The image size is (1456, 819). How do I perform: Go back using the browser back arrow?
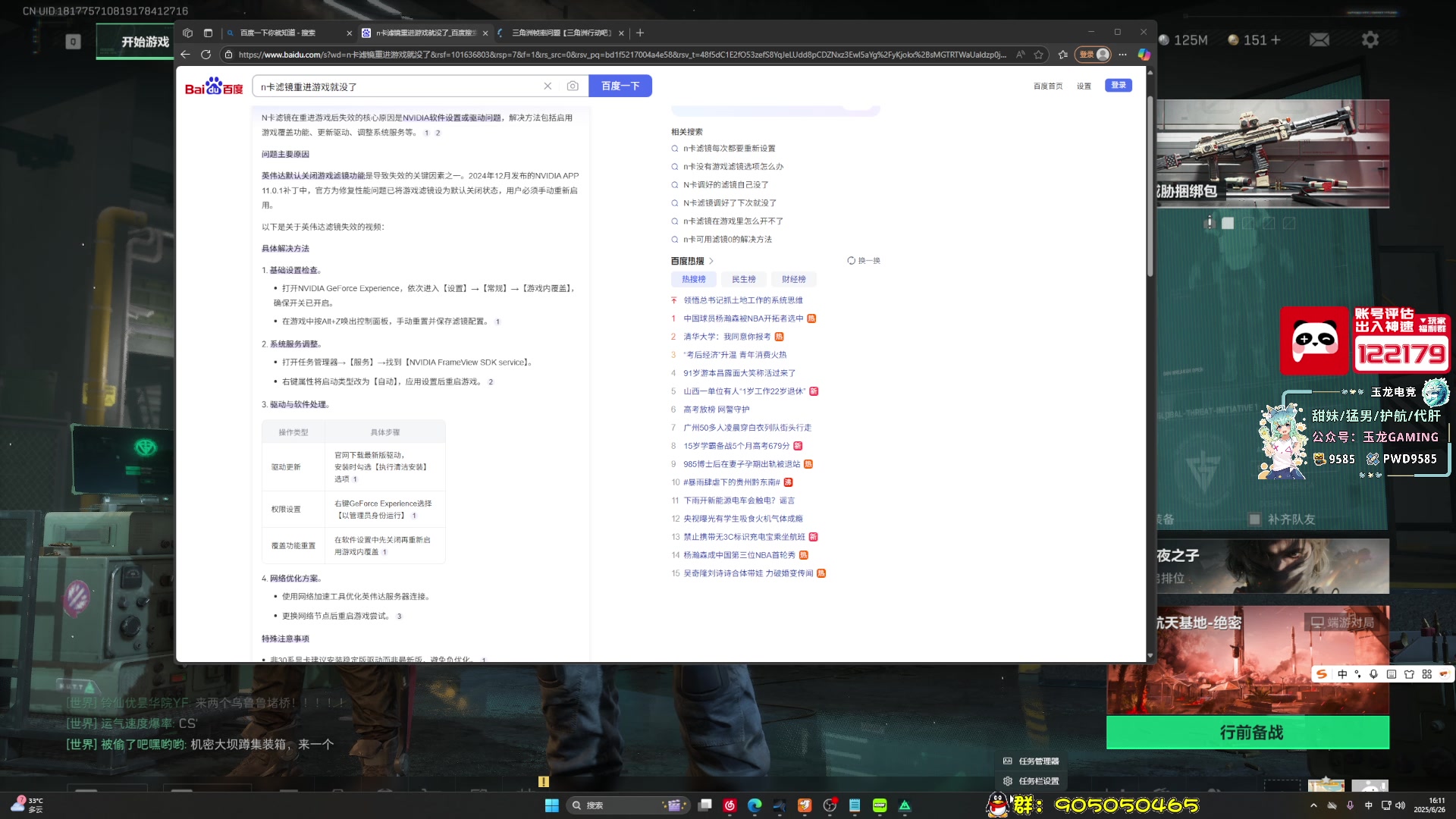pos(185,55)
